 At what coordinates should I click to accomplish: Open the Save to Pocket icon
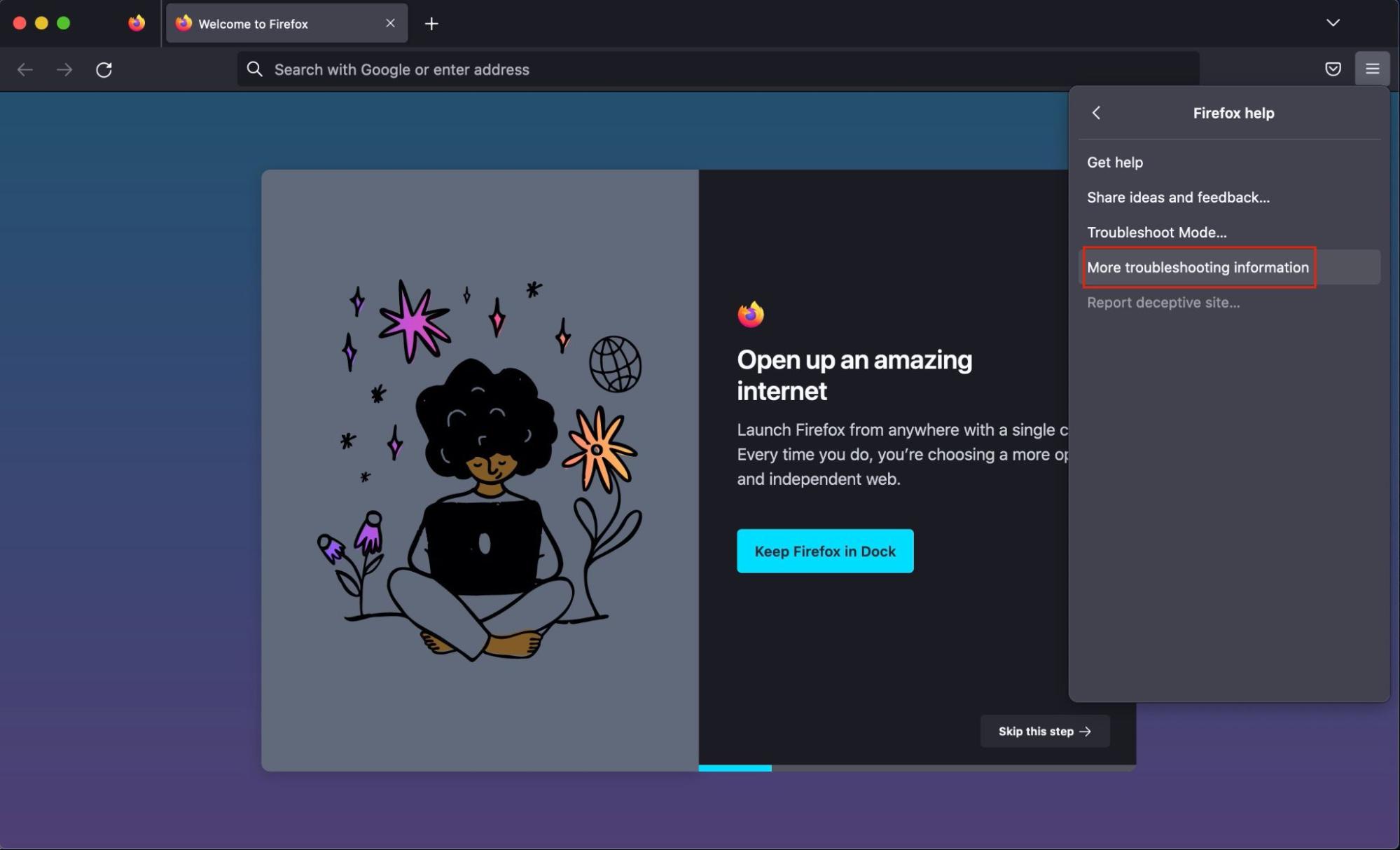1333,69
